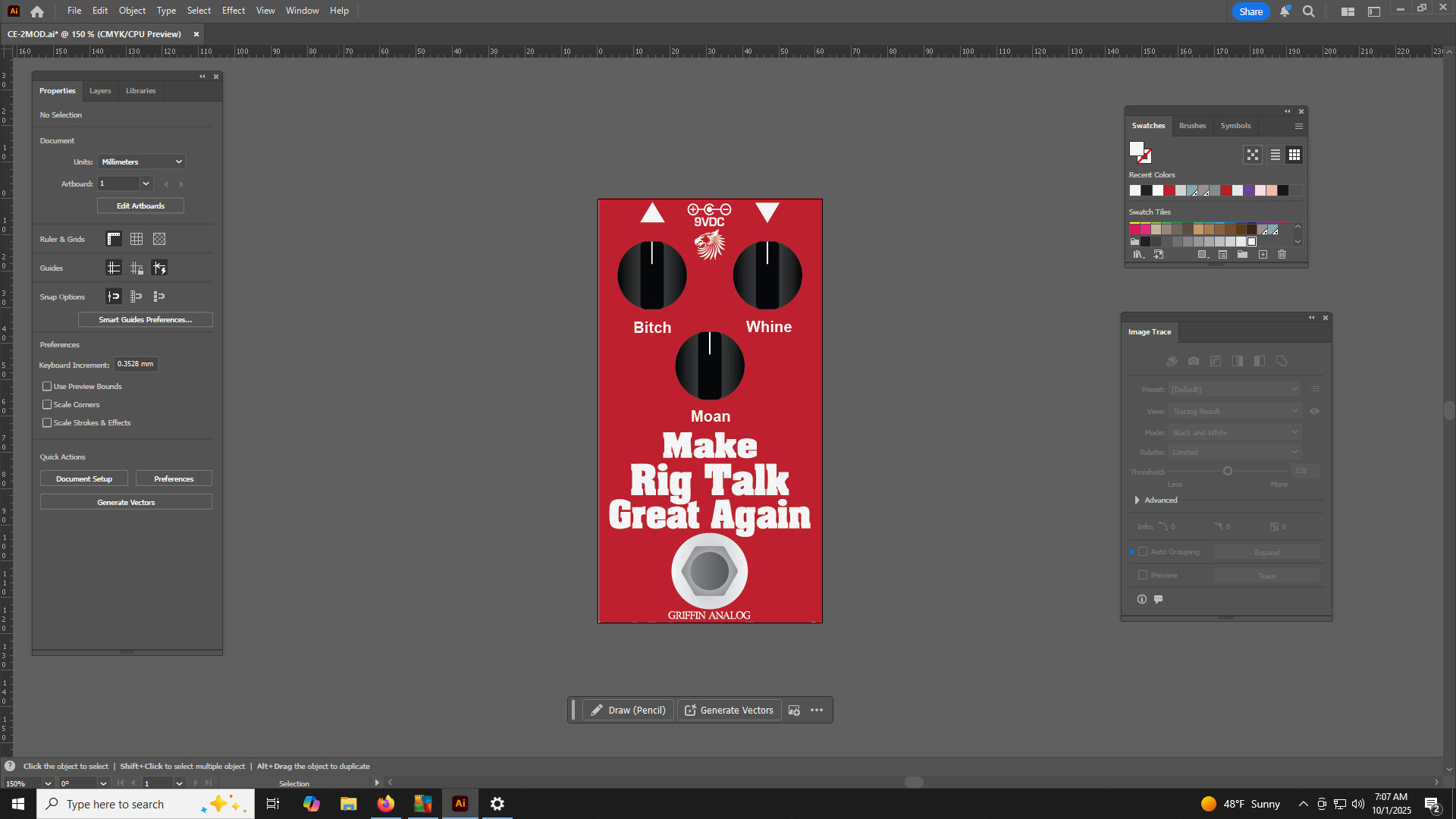This screenshot has height=819, width=1456.
Task: Open the Artboard number dropdown
Action: click(146, 184)
